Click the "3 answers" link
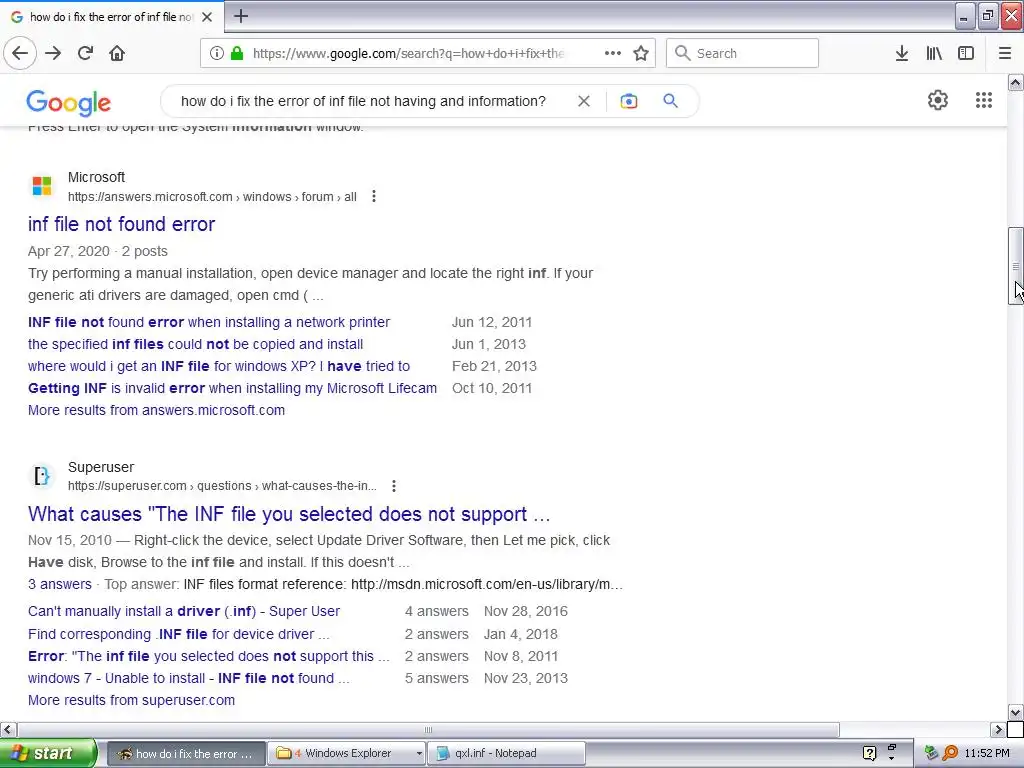Screen dimensions: 1024x768 point(59,584)
